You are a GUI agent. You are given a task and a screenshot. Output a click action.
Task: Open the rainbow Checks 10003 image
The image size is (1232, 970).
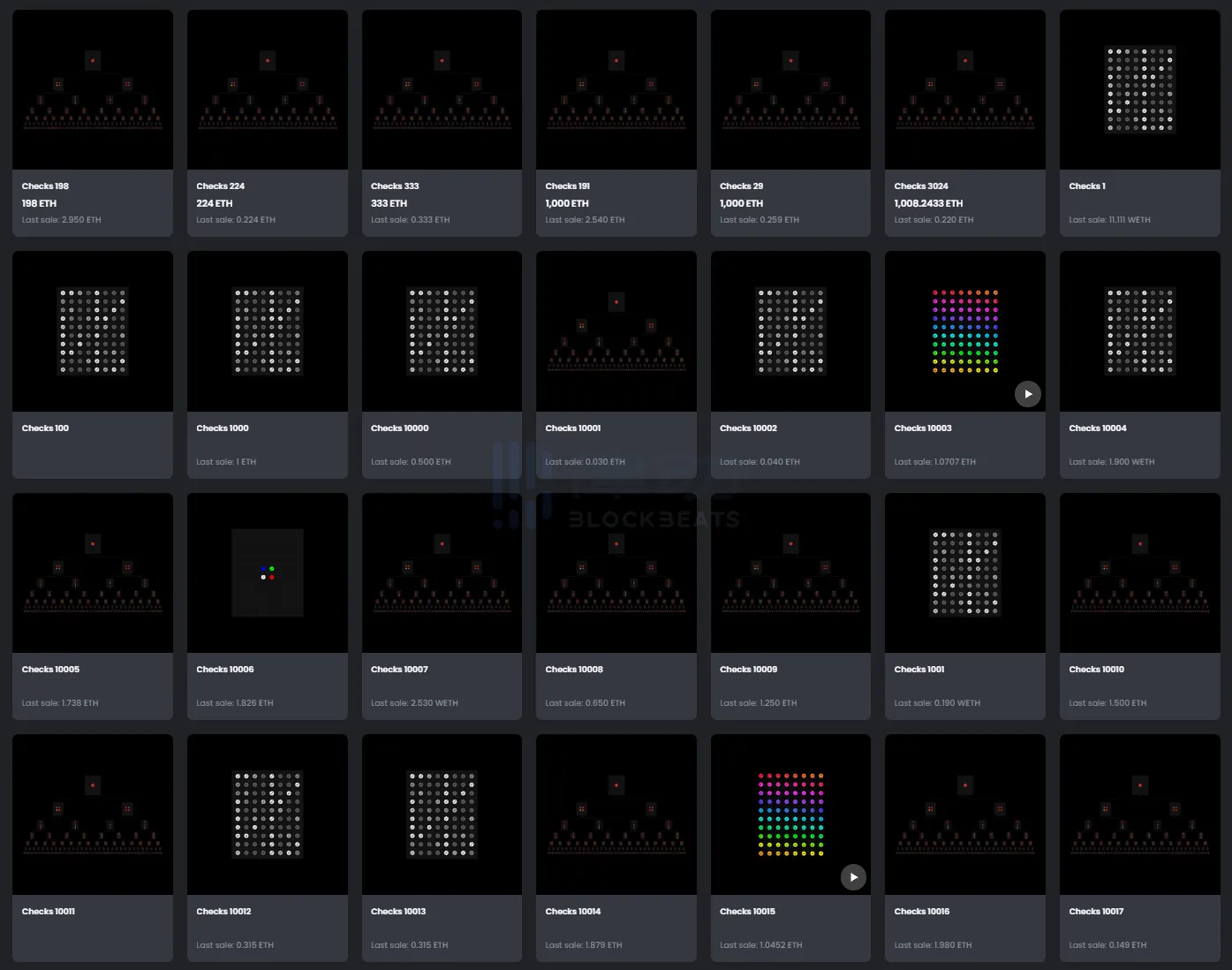point(964,330)
